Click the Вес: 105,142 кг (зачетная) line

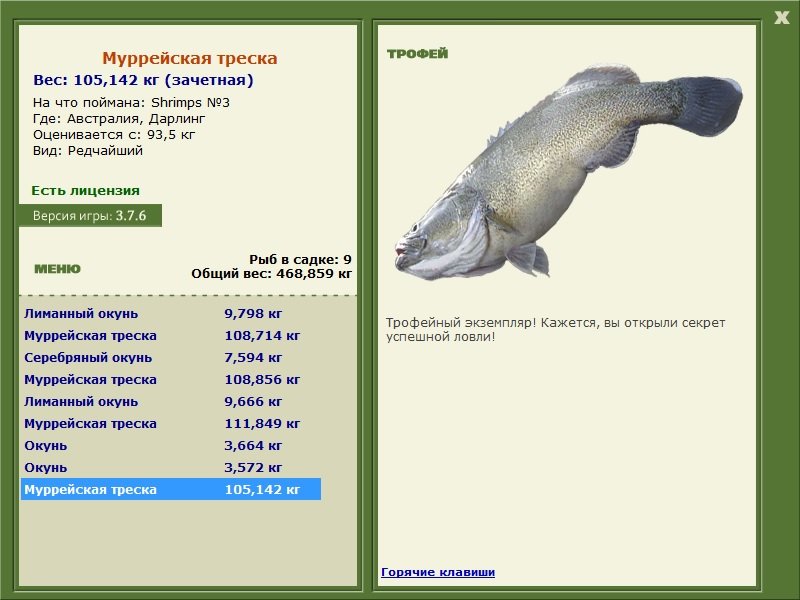click(x=143, y=80)
